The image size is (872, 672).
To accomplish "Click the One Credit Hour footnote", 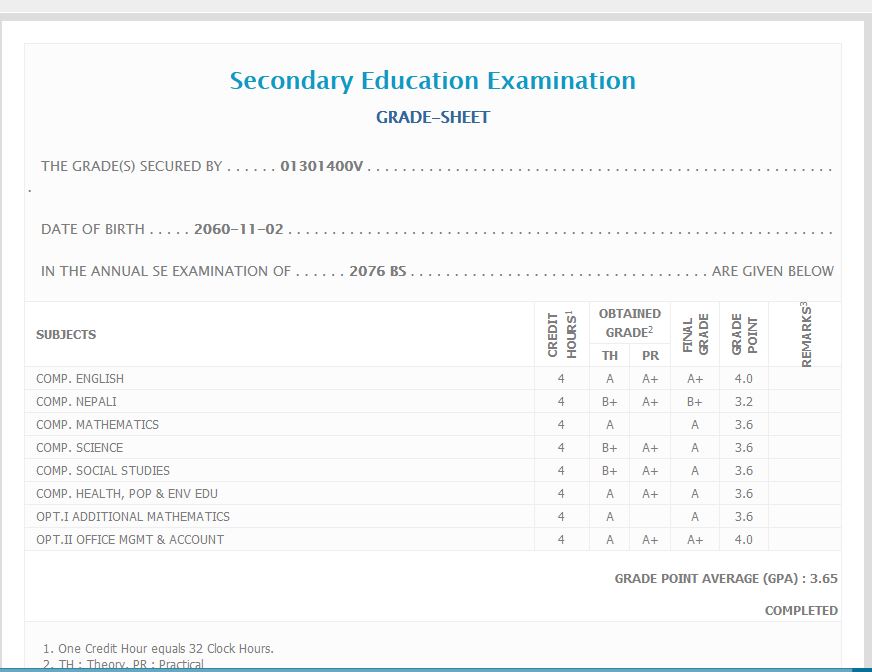I will click(x=158, y=648).
